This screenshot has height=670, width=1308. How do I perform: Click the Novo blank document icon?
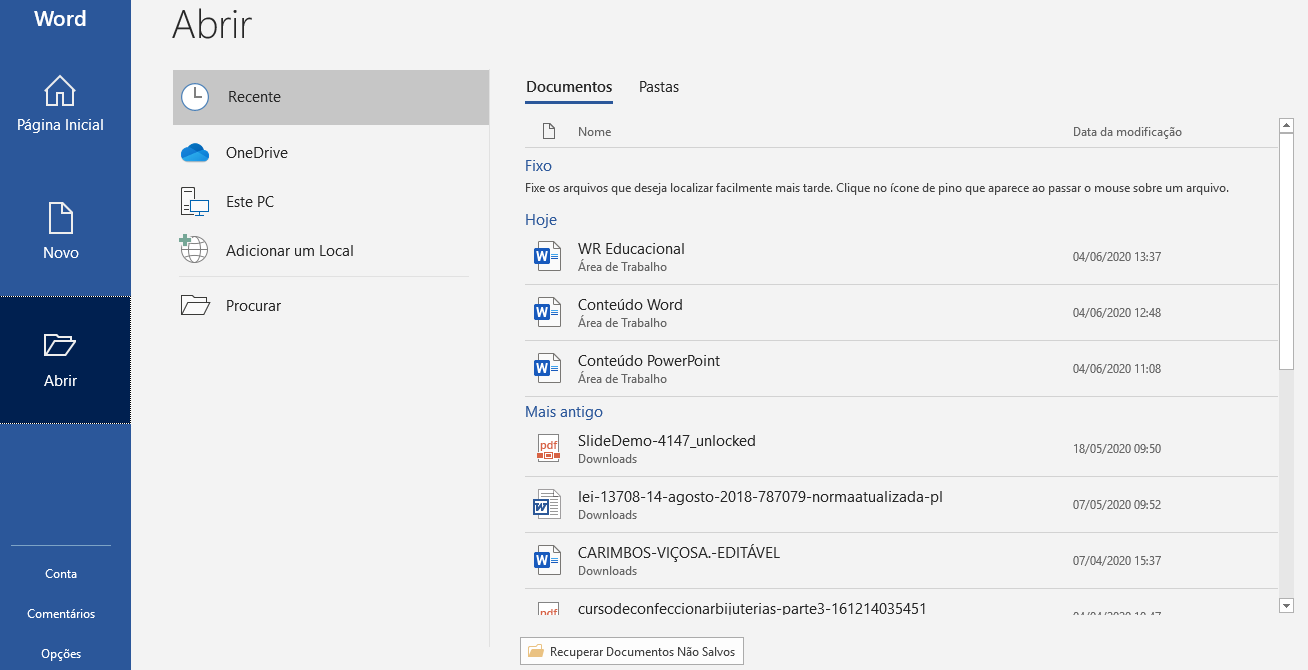60,218
